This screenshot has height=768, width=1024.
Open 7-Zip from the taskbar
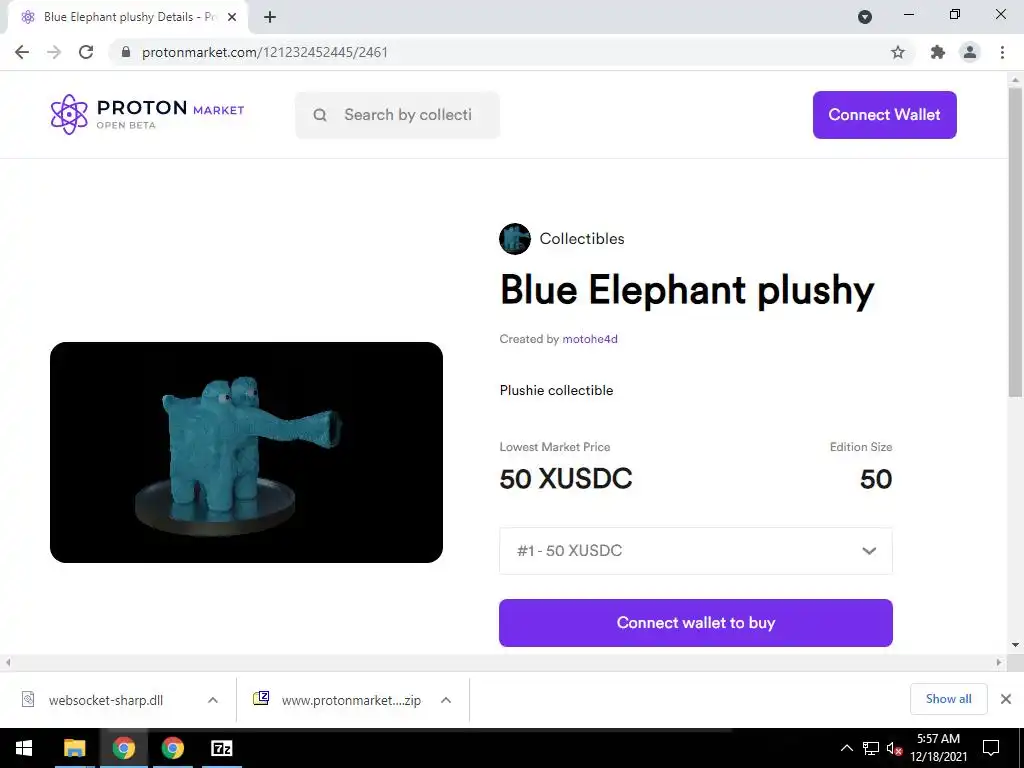(x=222, y=748)
